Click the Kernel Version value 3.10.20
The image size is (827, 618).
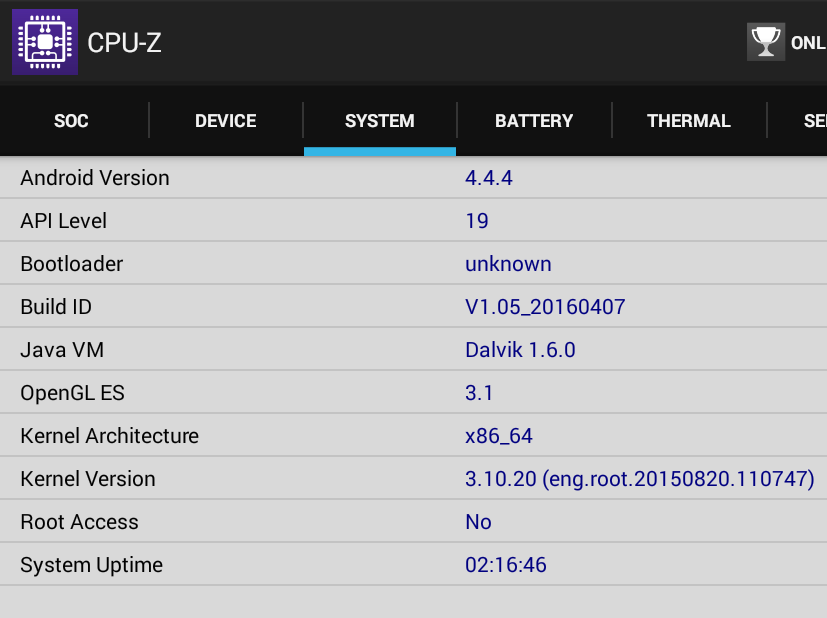pos(640,479)
